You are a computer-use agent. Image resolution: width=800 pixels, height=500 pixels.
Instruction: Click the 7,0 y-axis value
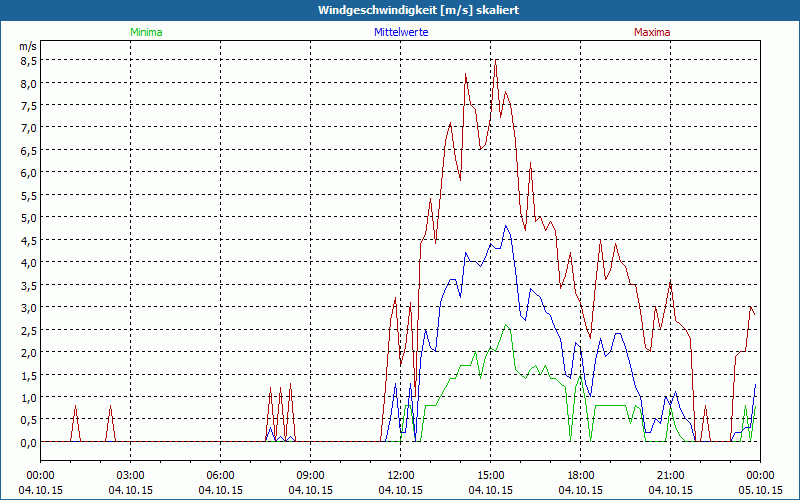pyautogui.click(x=28, y=128)
